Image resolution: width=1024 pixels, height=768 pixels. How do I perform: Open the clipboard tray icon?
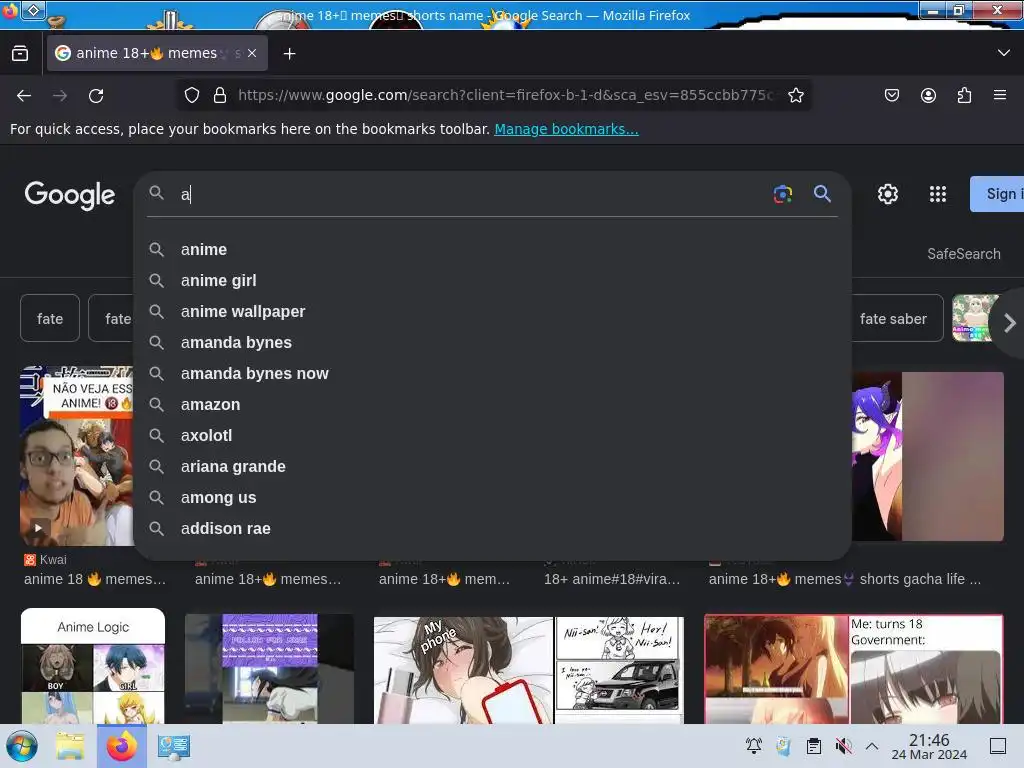(x=814, y=745)
